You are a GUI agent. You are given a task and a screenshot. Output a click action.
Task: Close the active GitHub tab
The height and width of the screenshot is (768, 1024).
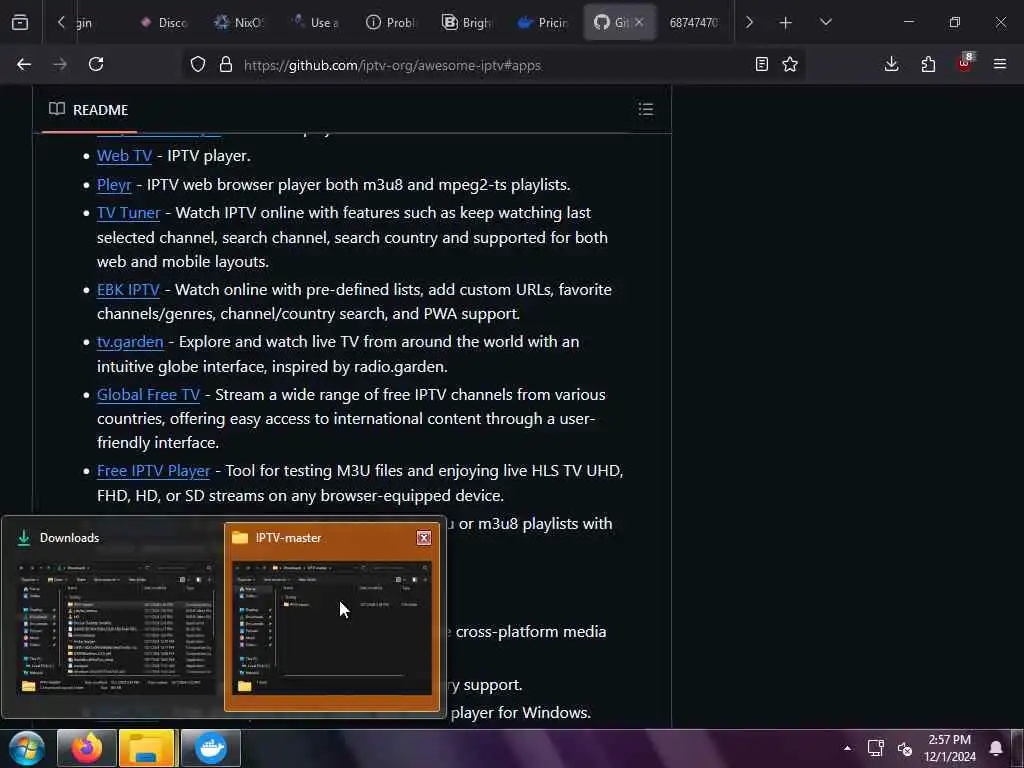[639, 22]
